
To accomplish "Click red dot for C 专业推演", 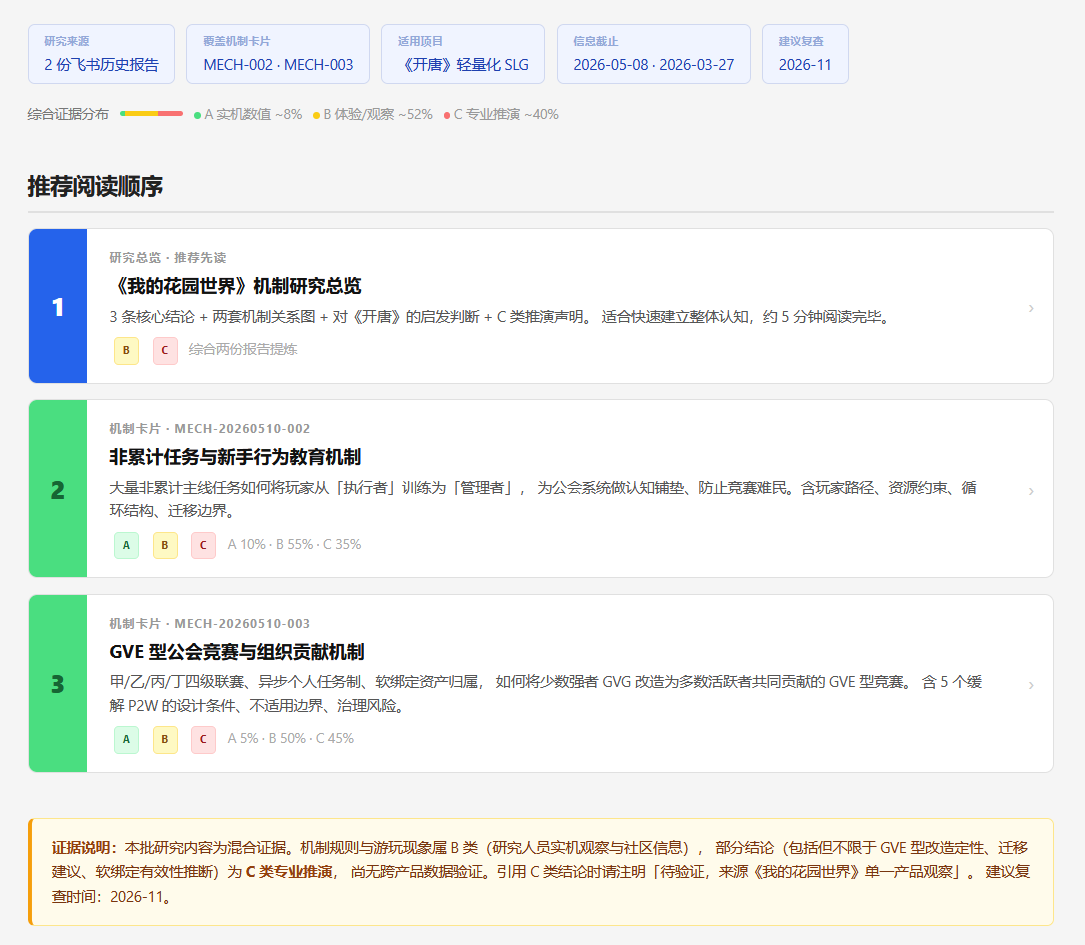I will click(447, 115).
